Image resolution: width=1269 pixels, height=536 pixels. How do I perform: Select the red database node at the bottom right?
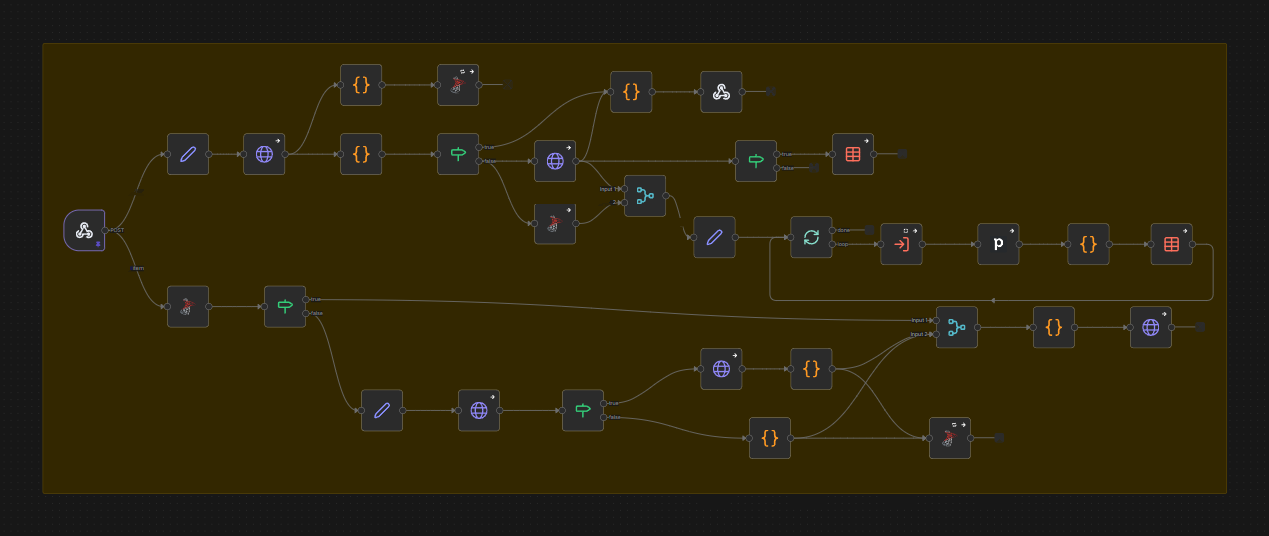[950, 438]
